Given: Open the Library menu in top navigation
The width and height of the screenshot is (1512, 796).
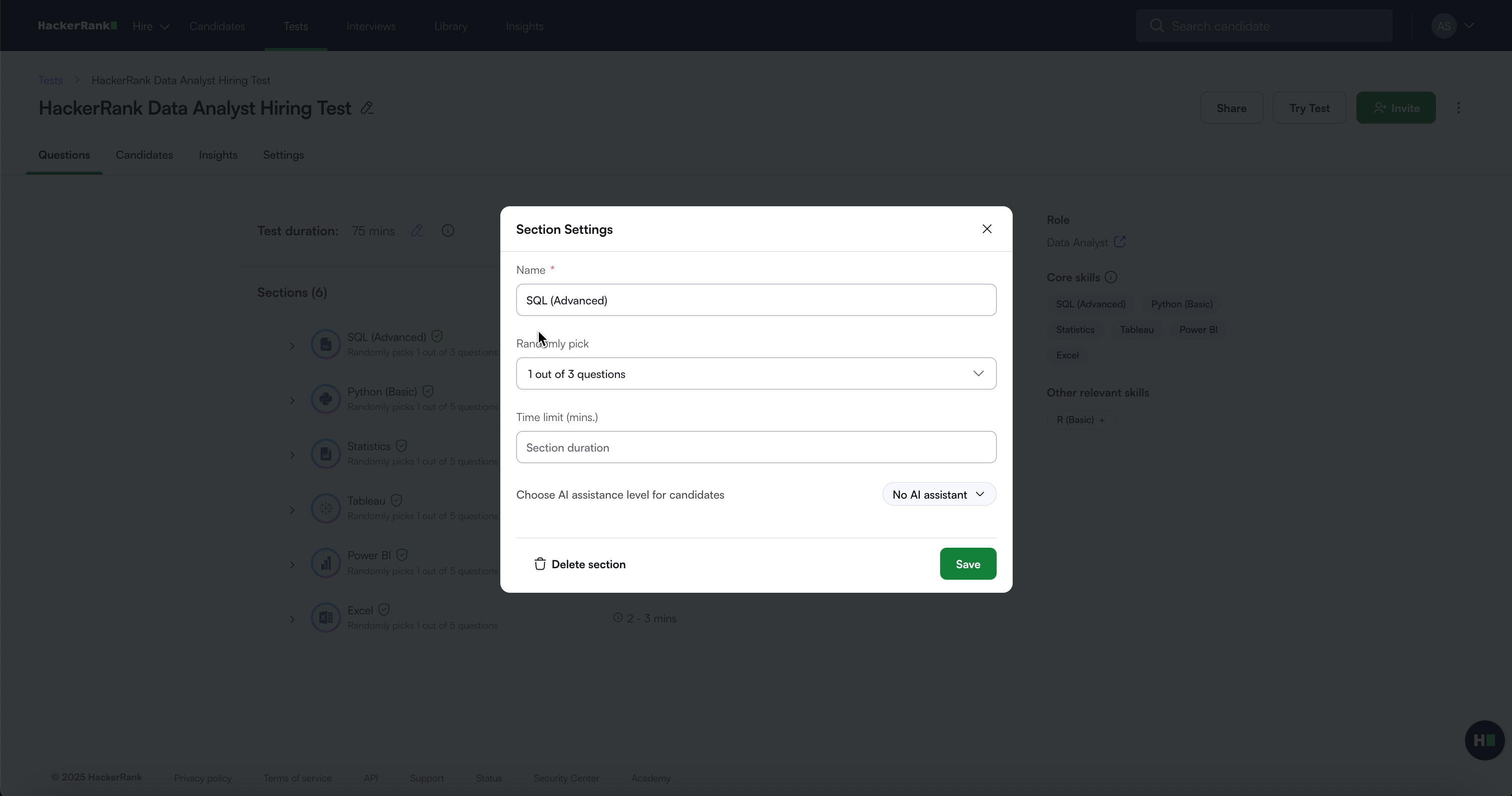Looking at the screenshot, I should 450,27.
